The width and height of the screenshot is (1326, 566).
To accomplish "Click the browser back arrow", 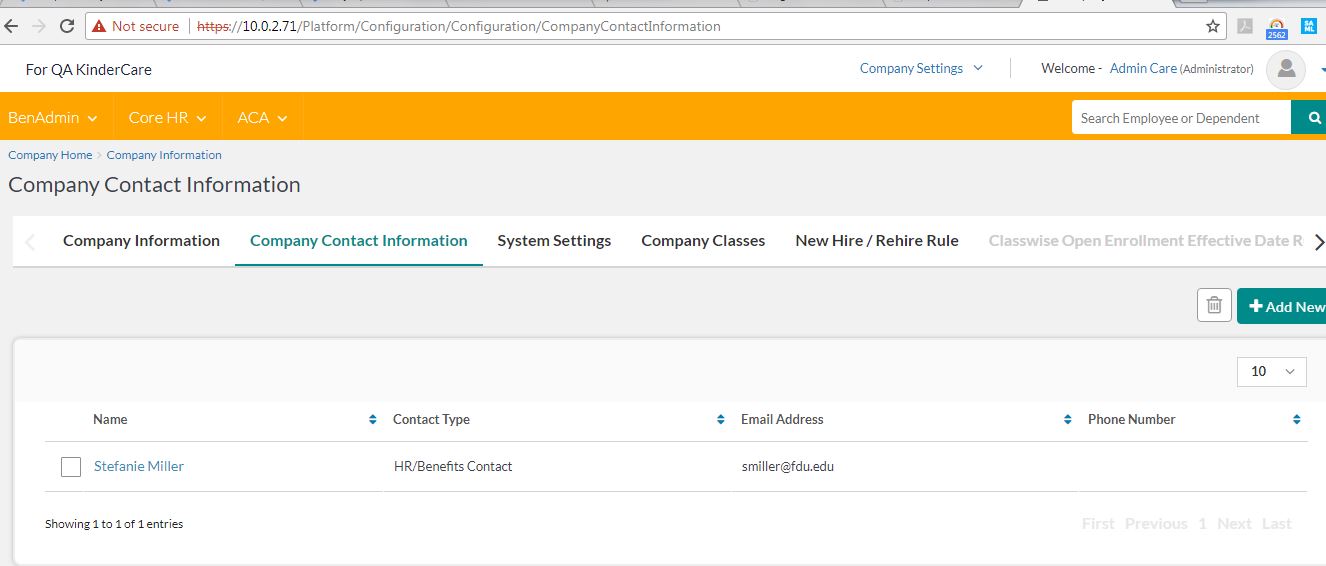I will [12, 27].
